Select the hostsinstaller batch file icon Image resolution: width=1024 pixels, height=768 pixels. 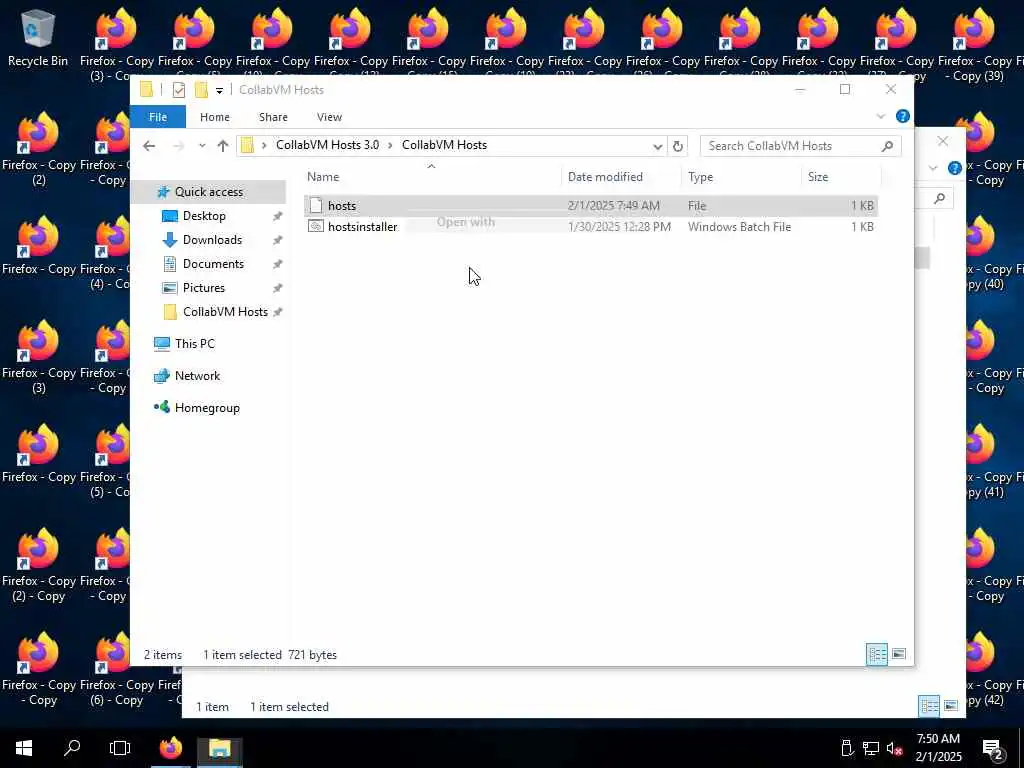point(316,227)
